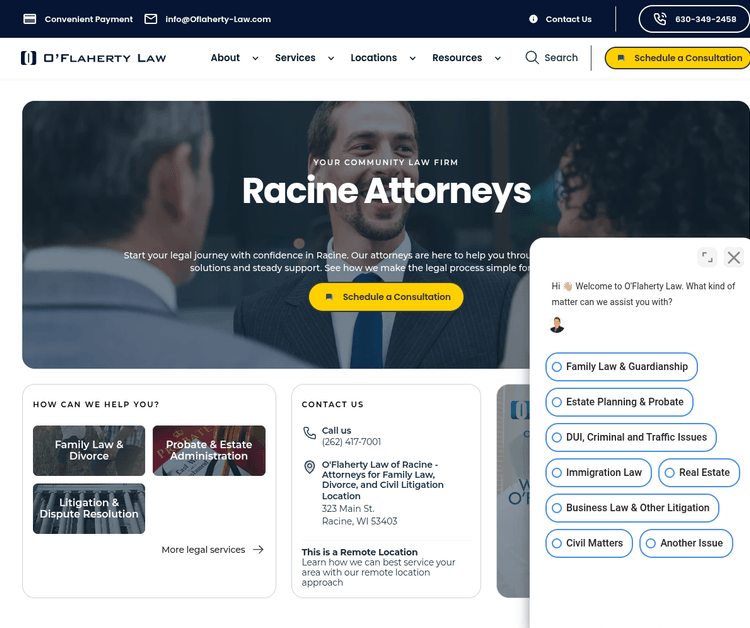This screenshot has width=750, height=628.
Task: Select Real Estate option
Action: (x=699, y=473)
